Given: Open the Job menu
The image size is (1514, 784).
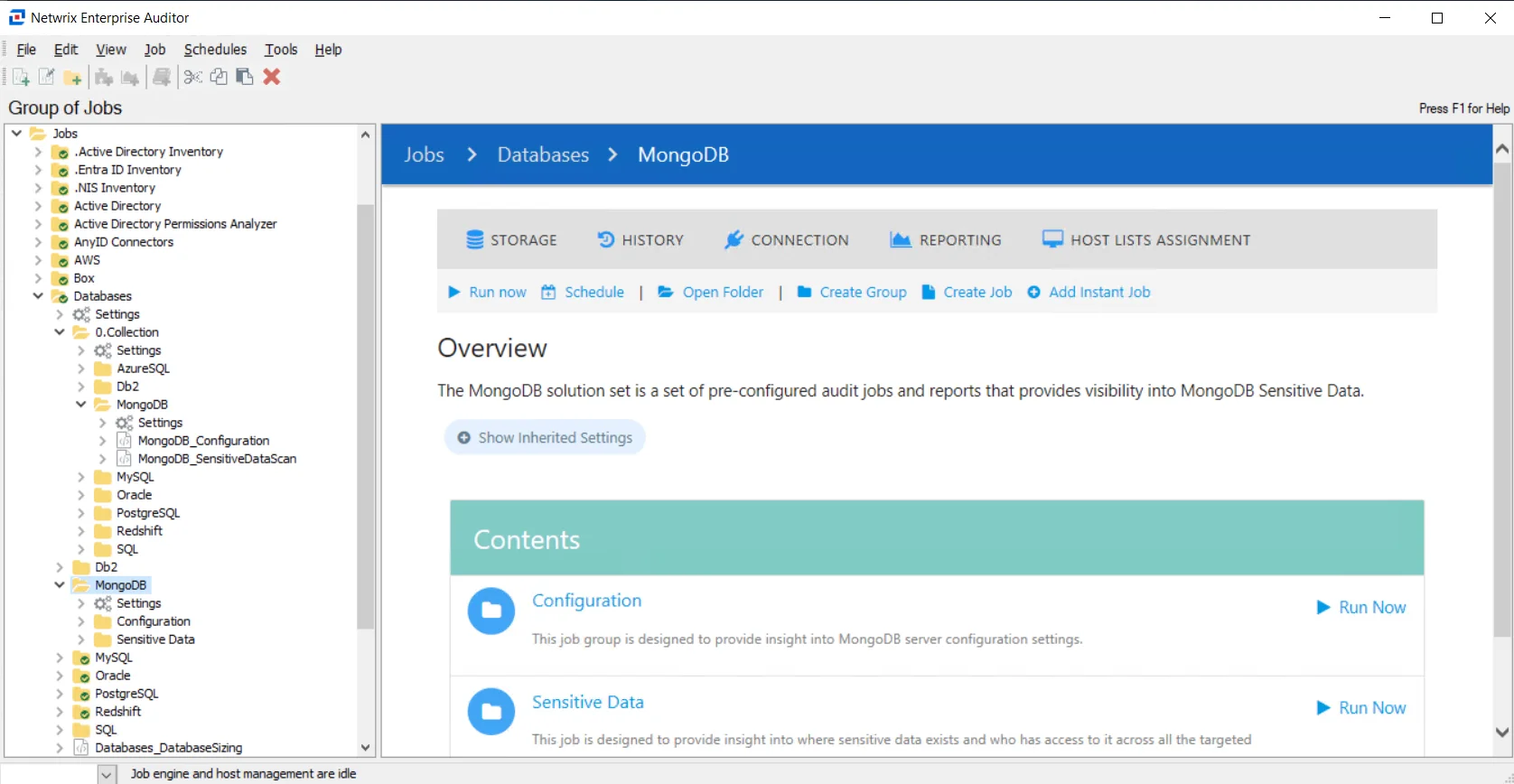Looking at the screenshot, I should click(x=154, y=50).
